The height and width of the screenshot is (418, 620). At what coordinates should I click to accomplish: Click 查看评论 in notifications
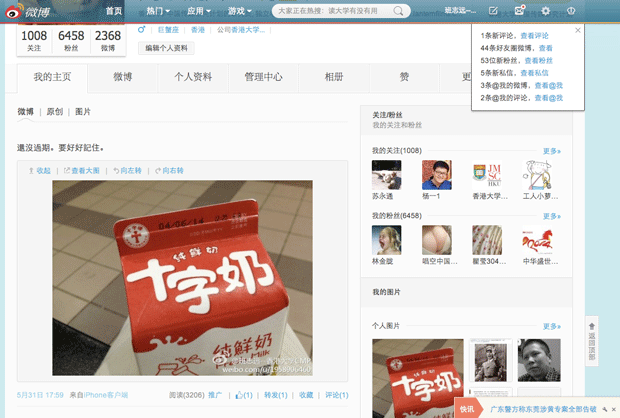[x=535, y=36]
